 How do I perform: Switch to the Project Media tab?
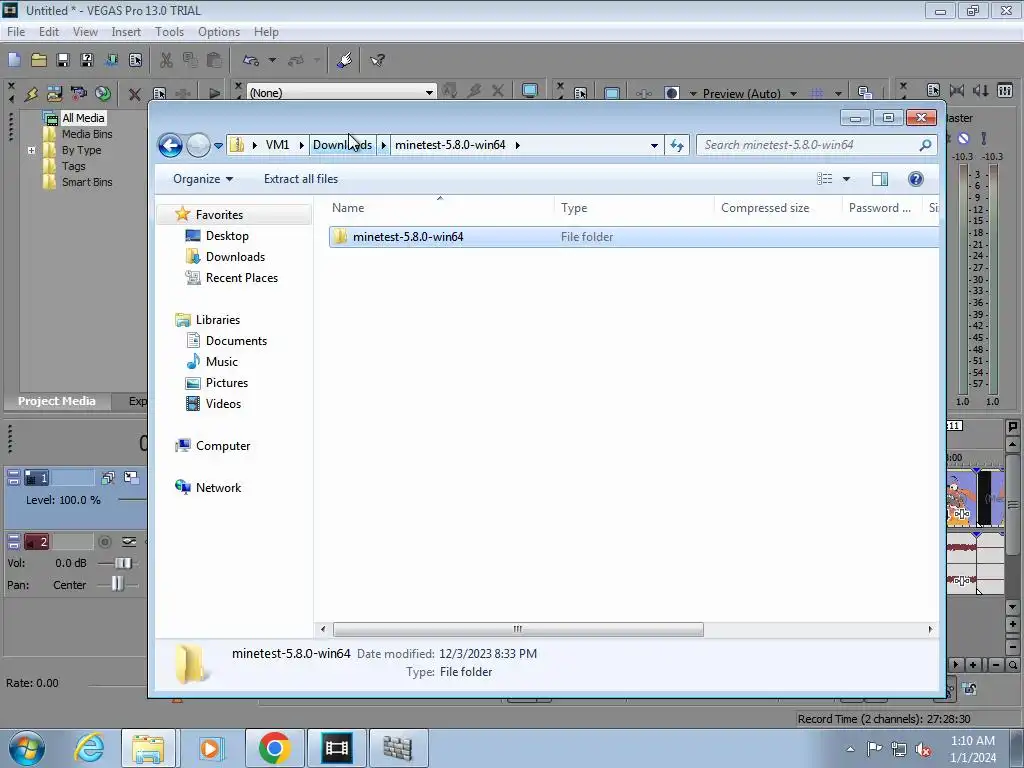coord(57,401)
